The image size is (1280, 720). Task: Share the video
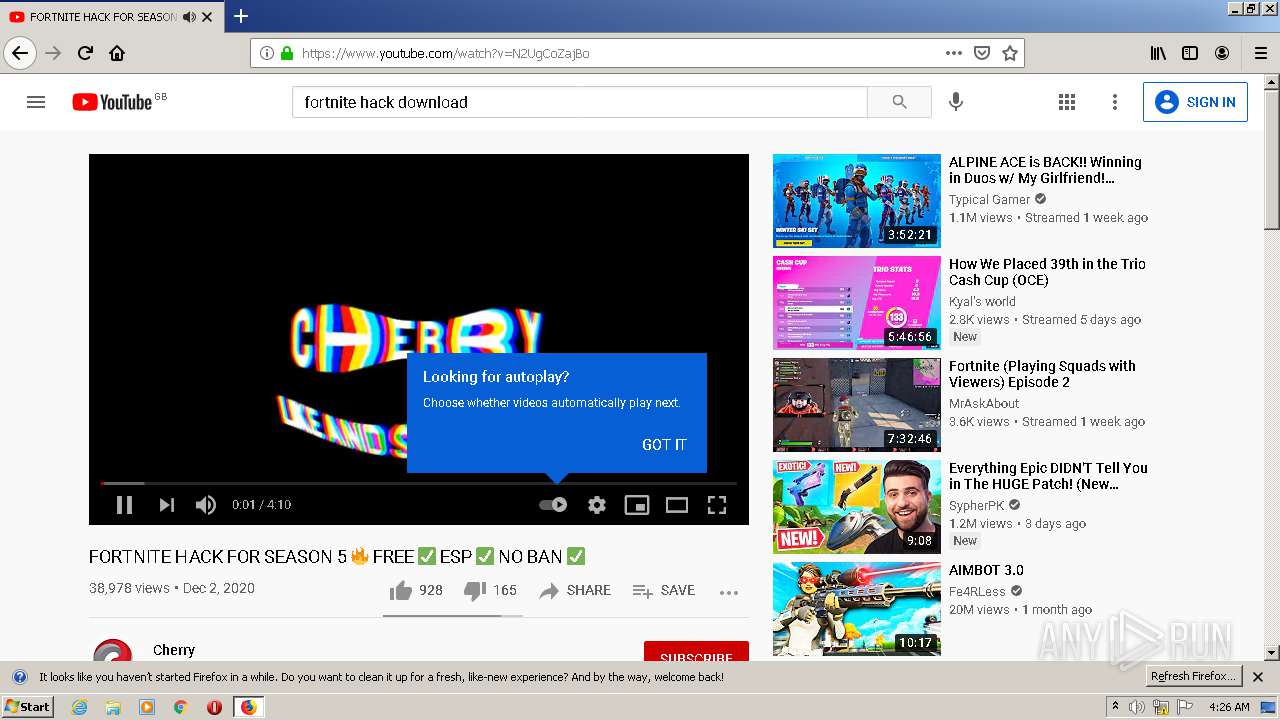pyautogui.click(x=575, y=591)
